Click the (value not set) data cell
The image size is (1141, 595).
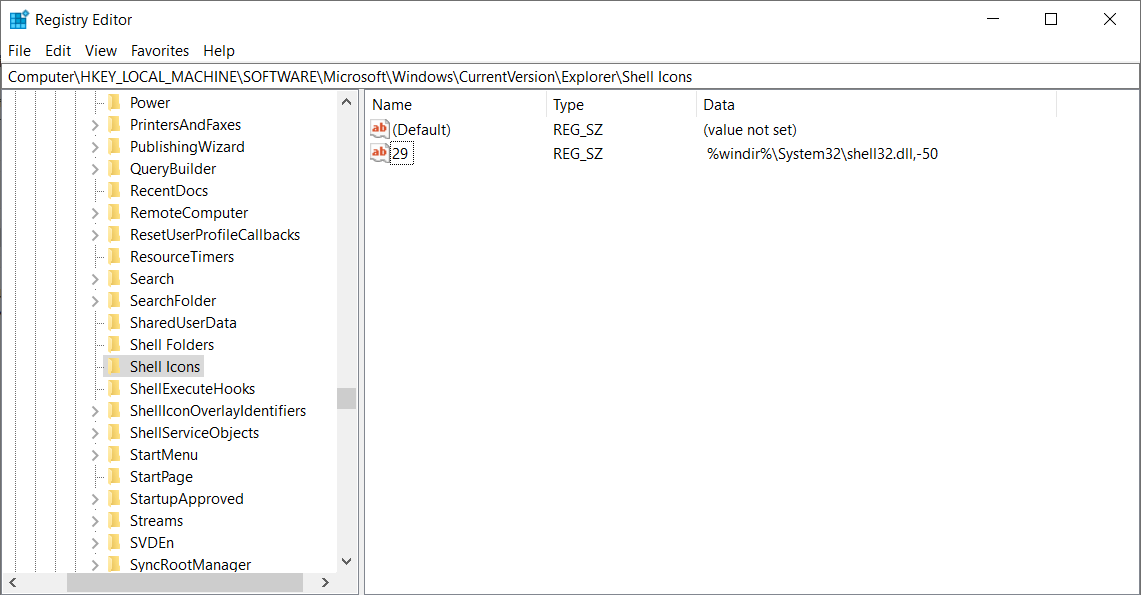[x=750, y=129]
